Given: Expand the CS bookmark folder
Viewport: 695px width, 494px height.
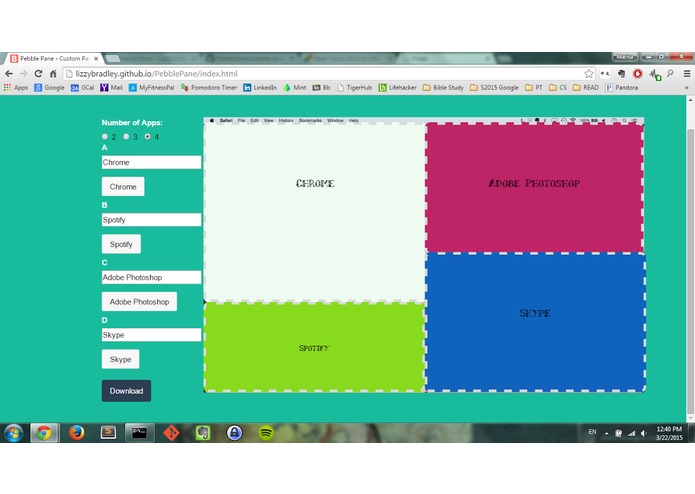Looking at the screenshot, I should (558, 88).
